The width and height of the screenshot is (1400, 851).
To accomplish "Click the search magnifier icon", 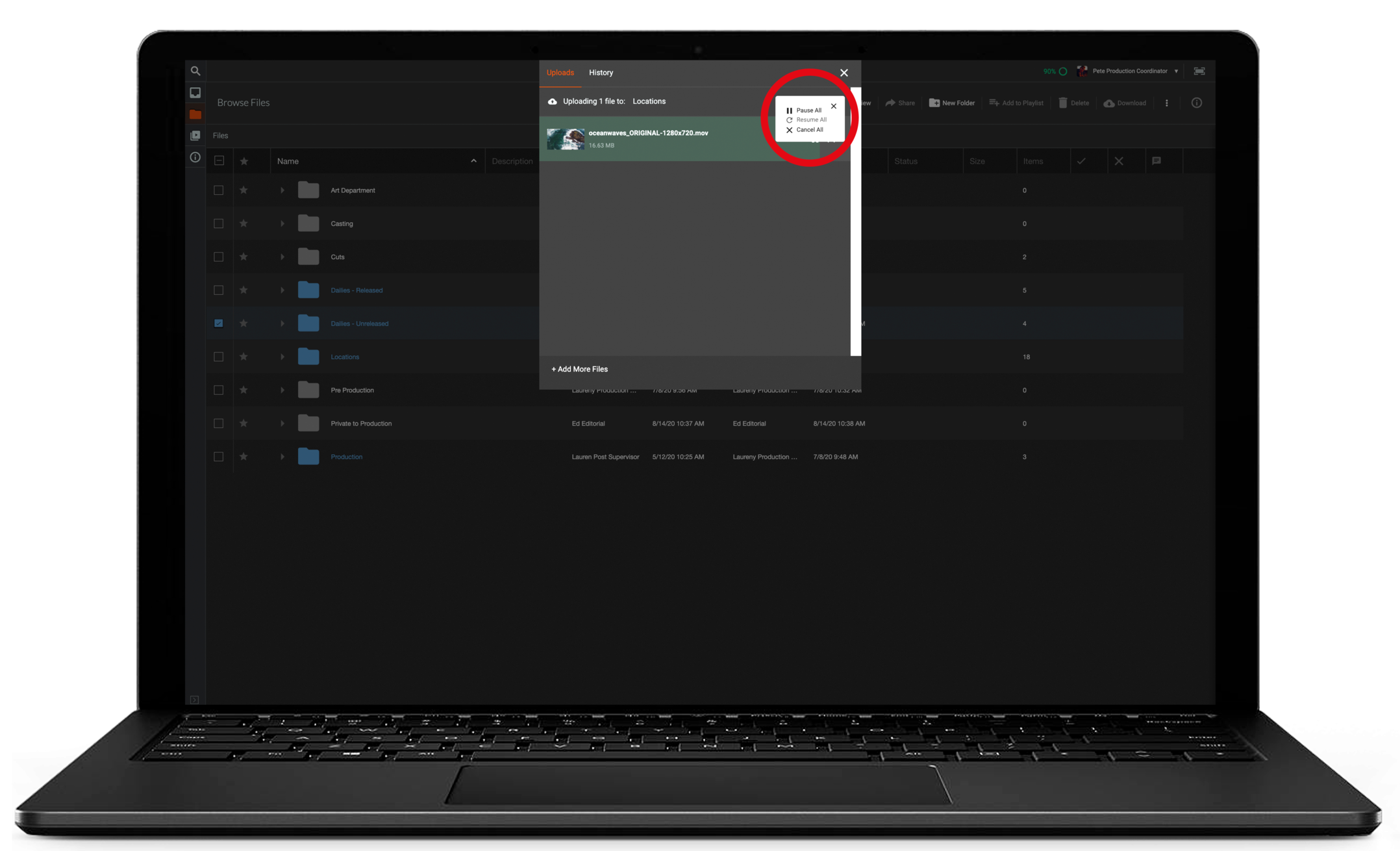I will tap(195, 71).
